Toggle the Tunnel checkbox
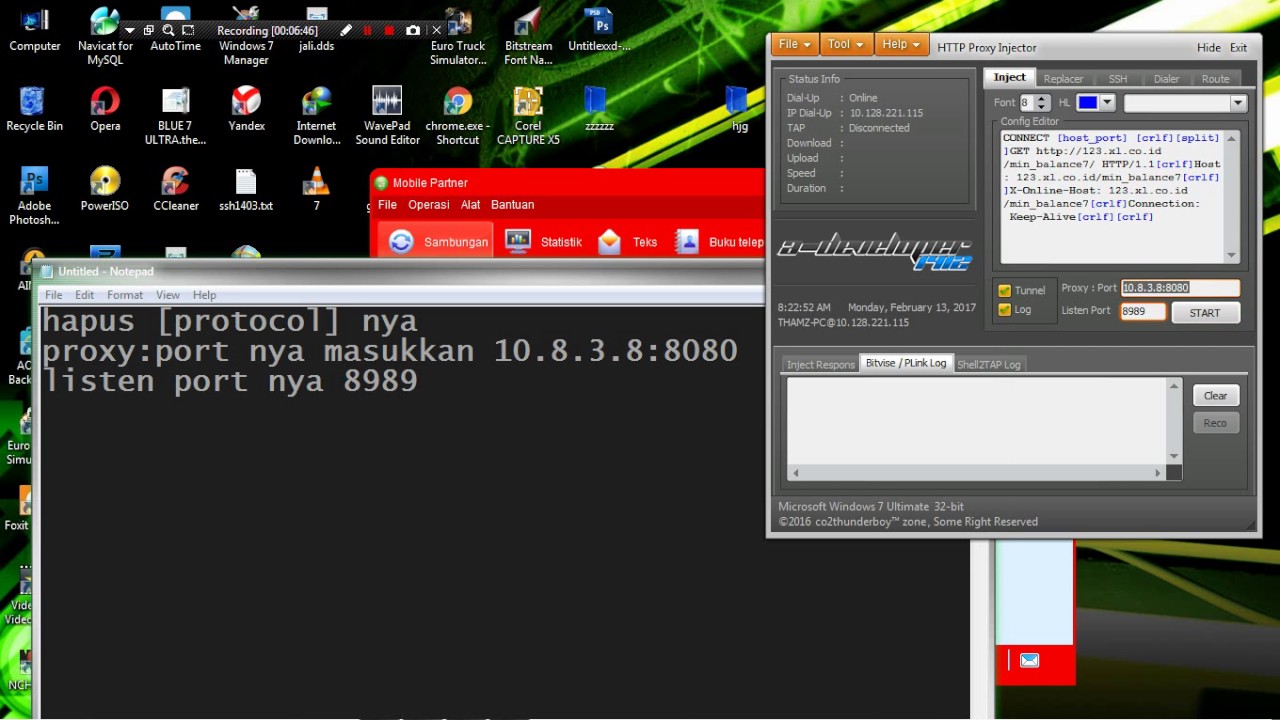 (1005, 291)
